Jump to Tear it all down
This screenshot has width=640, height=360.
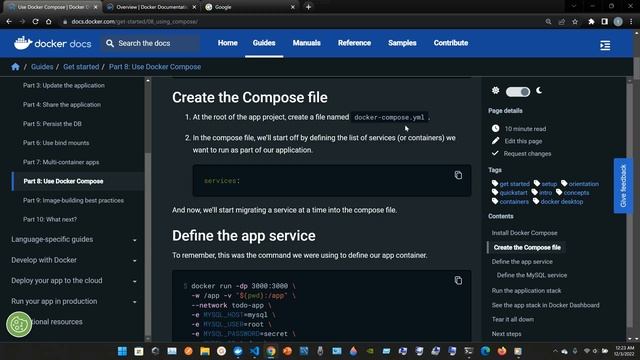click(513, 320)
